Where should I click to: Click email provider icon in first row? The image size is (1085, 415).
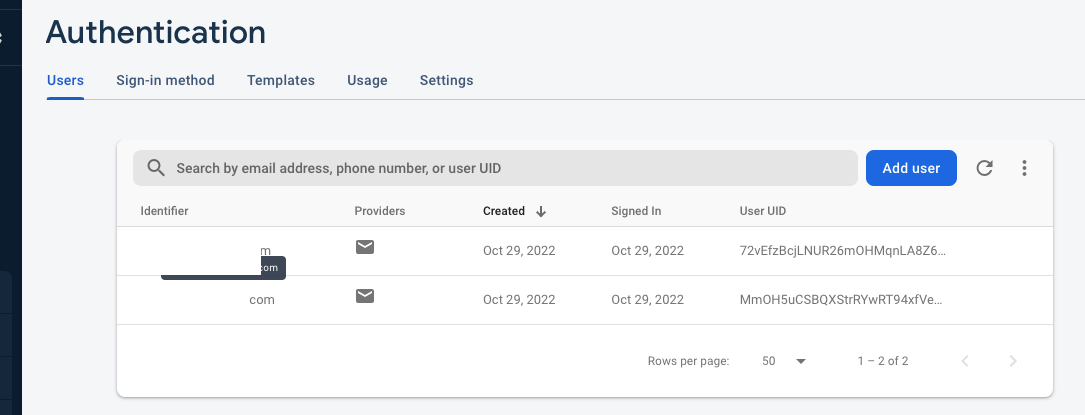pos(365,247)
